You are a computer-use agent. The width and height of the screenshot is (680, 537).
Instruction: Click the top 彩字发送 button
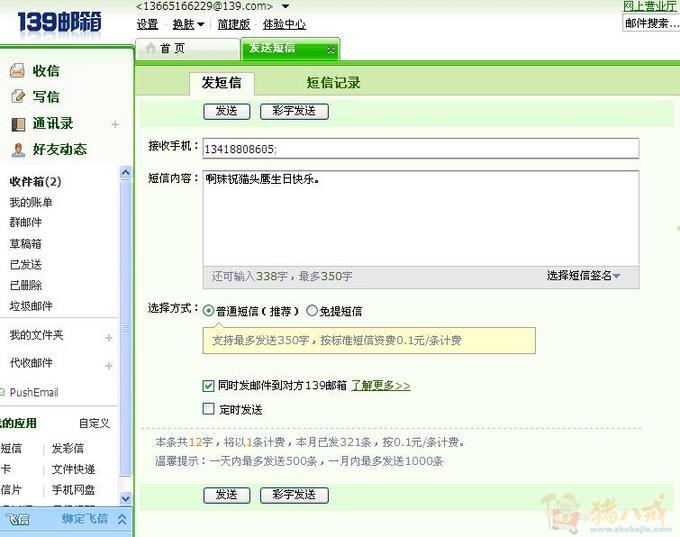coord(294,111)
